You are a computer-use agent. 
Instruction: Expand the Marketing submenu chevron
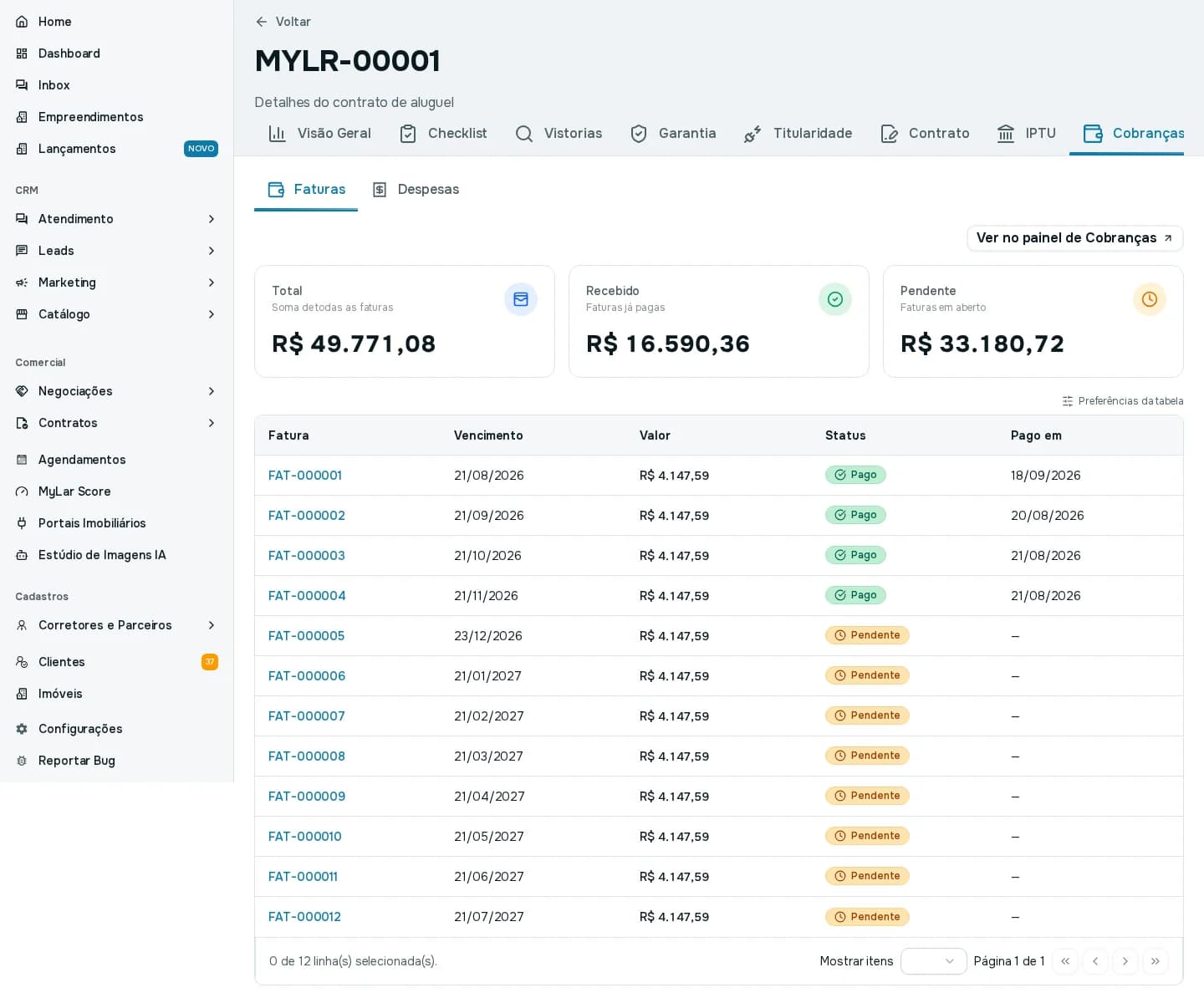[x=212, y=283]
